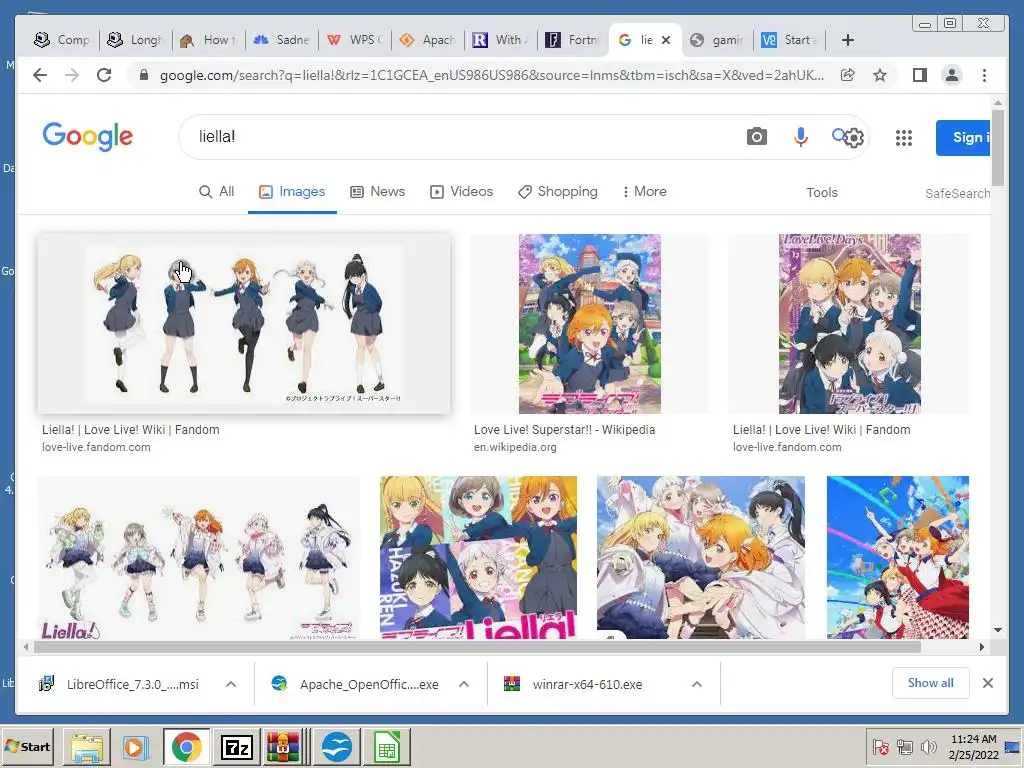Switch to the WPS browser tab
The image size is (1024, 768).
click(355, 40)
